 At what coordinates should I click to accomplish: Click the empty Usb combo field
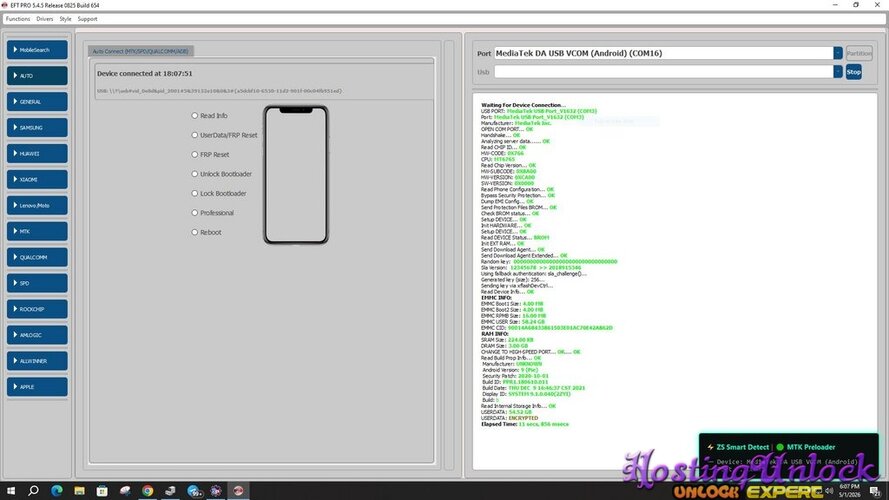click(x=663, y=71)
